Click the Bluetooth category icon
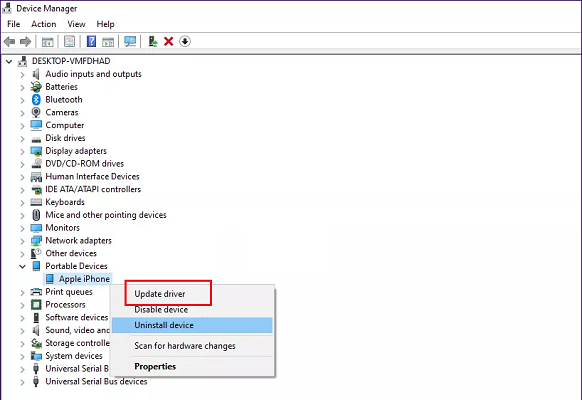 pos(36,99)
